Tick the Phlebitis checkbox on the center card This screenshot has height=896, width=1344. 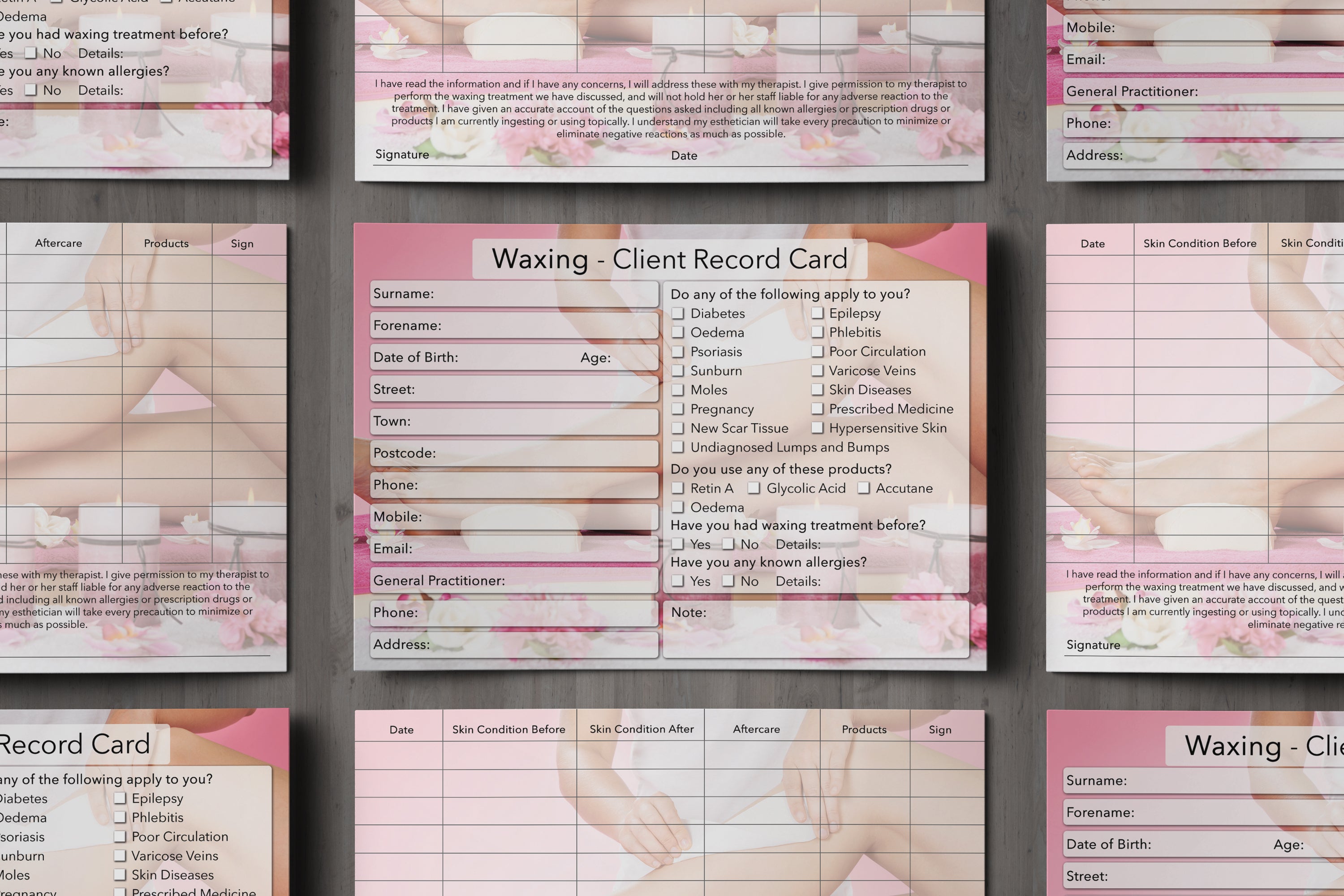pyautogui.click(x=818, y=332)
